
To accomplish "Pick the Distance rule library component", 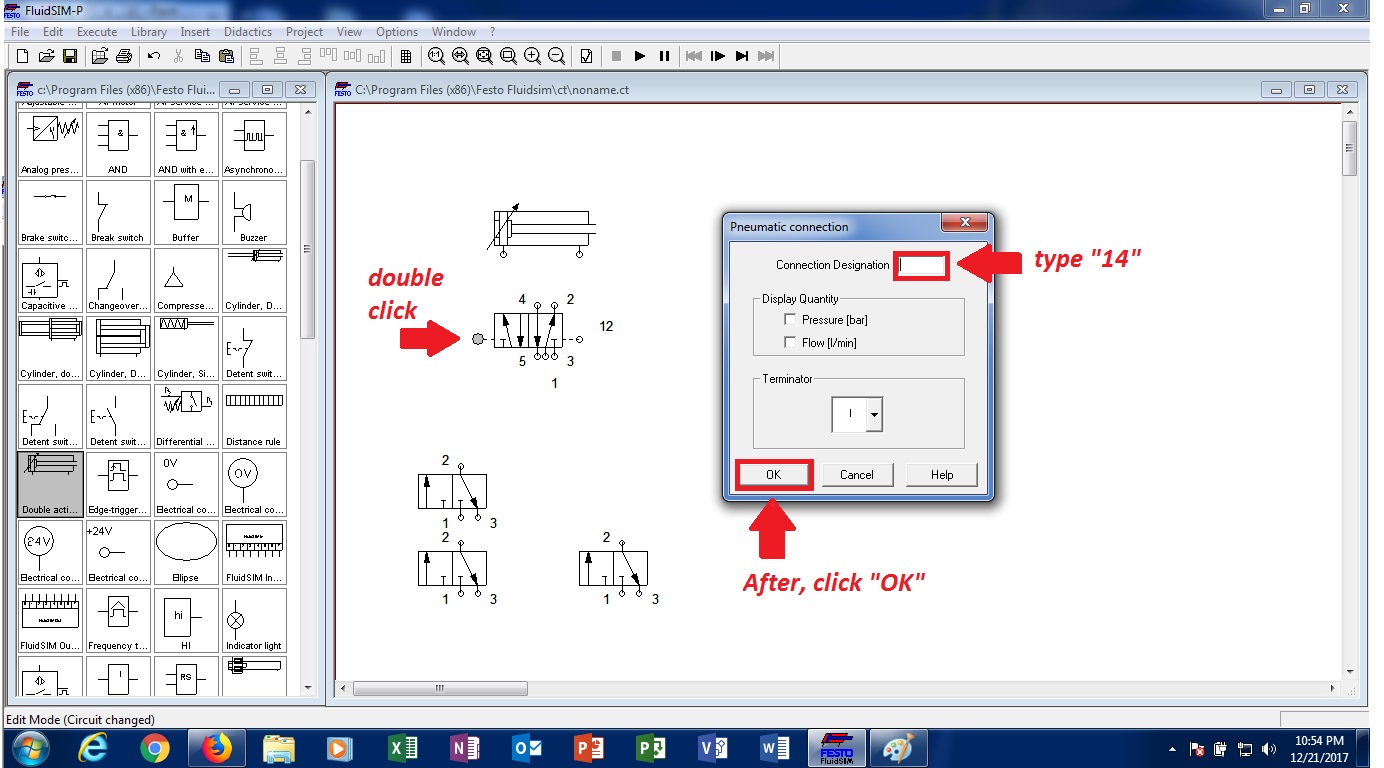I will (x=254, y=416).
